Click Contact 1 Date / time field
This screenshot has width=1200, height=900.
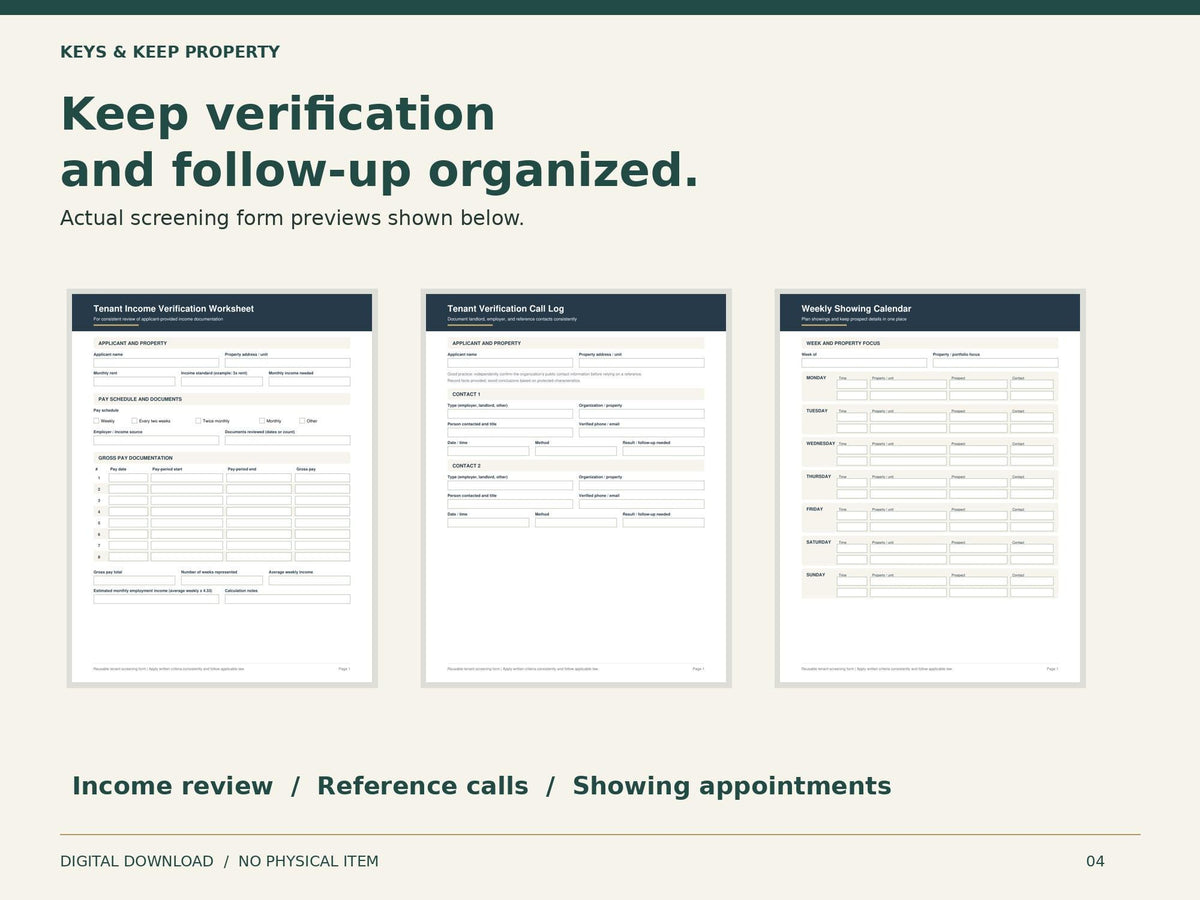488,451
